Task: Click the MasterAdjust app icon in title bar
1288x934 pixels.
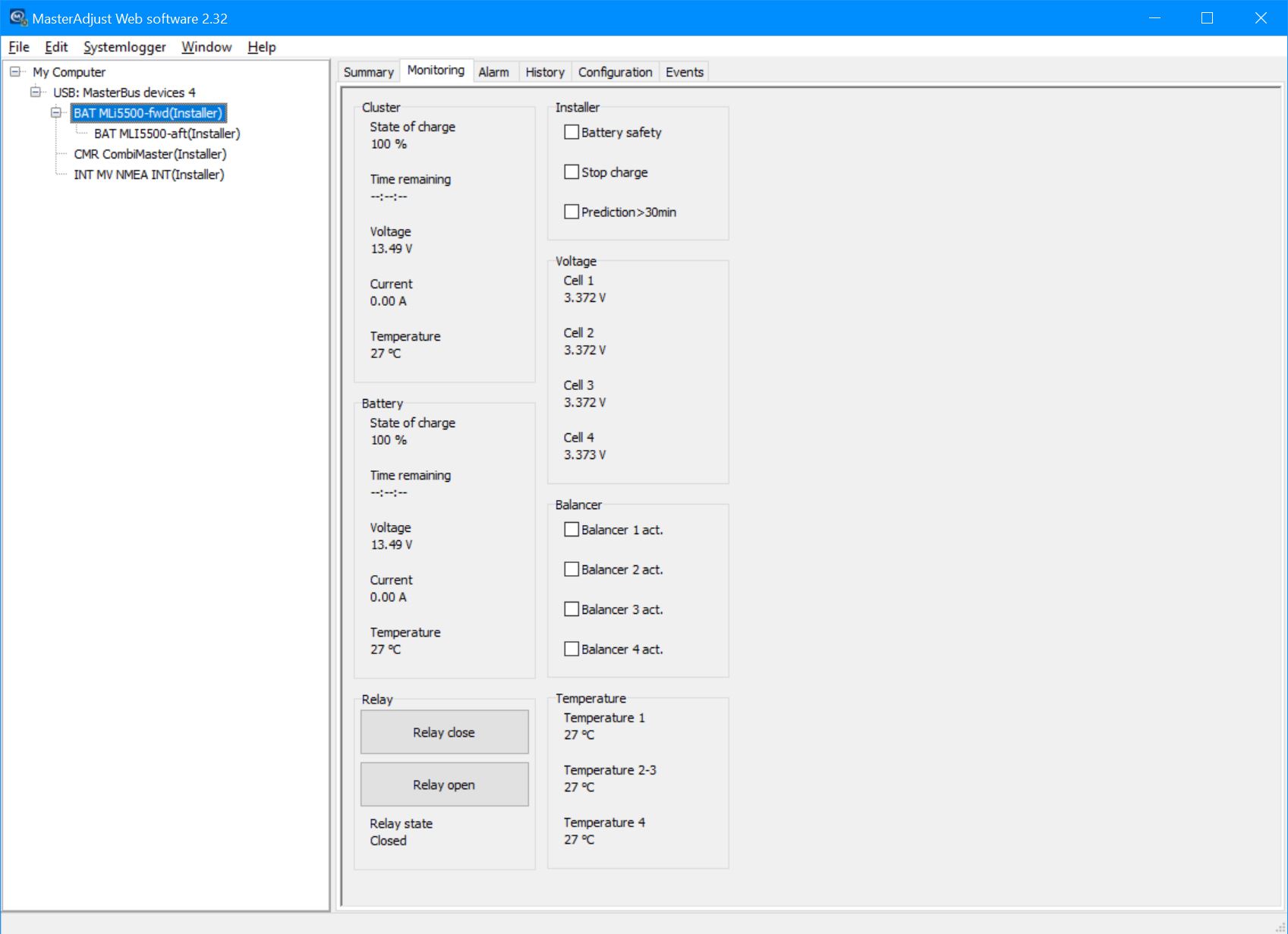Action: 17,17
